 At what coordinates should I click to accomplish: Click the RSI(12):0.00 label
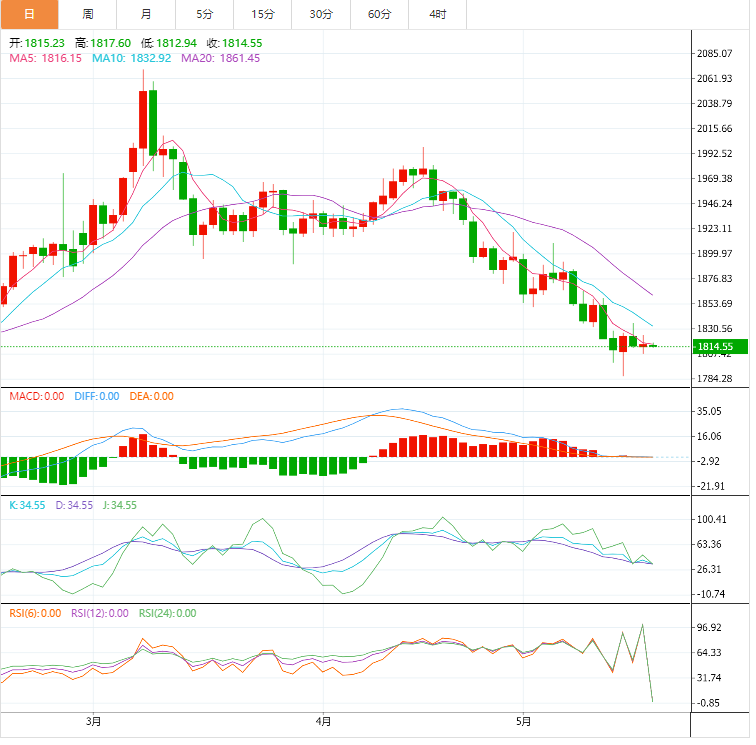click(100, 613)
